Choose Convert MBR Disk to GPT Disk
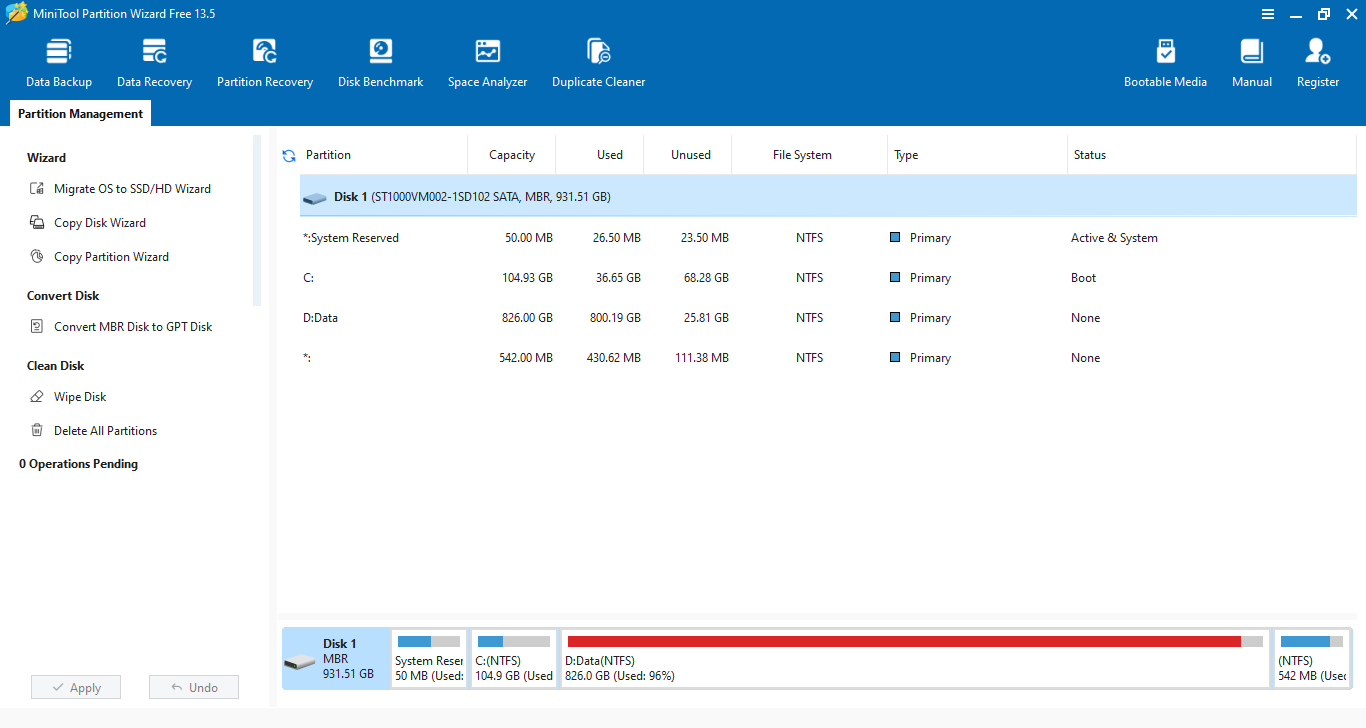Screen dimensions: 1366x728 133,327
